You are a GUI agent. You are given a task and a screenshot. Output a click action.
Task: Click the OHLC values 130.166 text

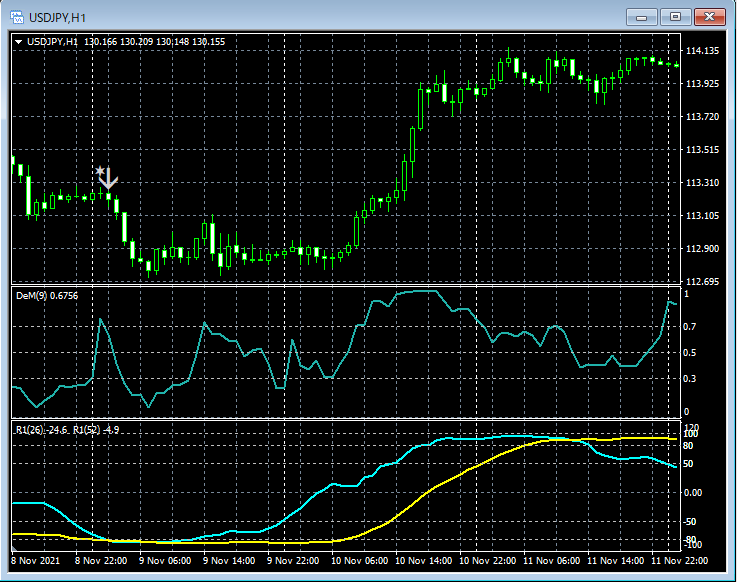(101, 42)
